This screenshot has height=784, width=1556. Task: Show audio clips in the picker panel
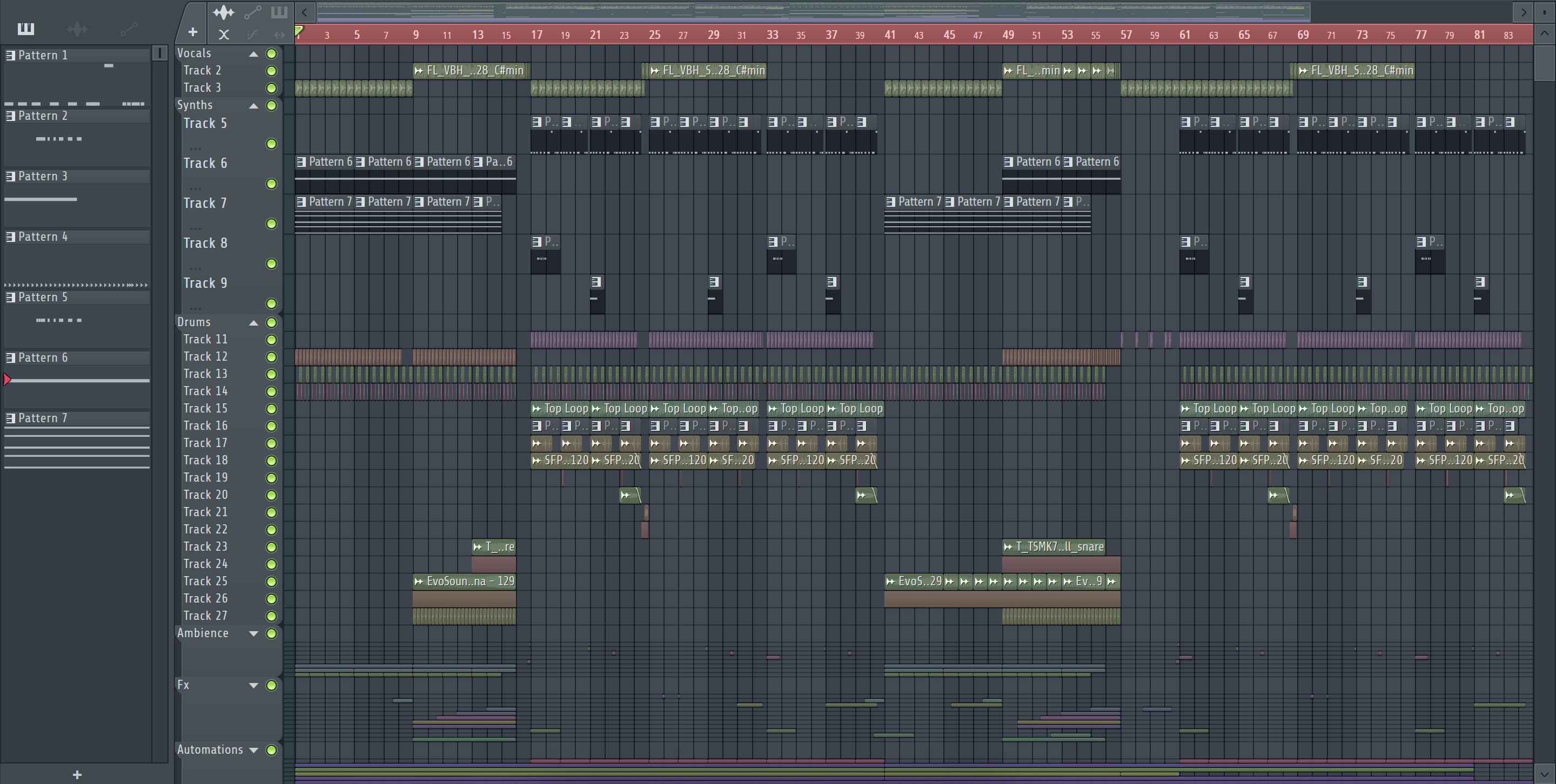(x=77, y=29)
